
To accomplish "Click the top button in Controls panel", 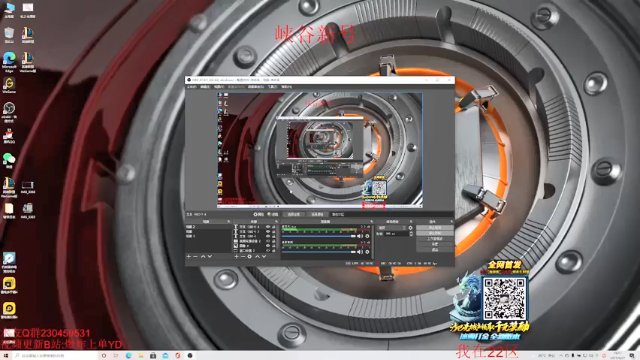I will (435, 228).
